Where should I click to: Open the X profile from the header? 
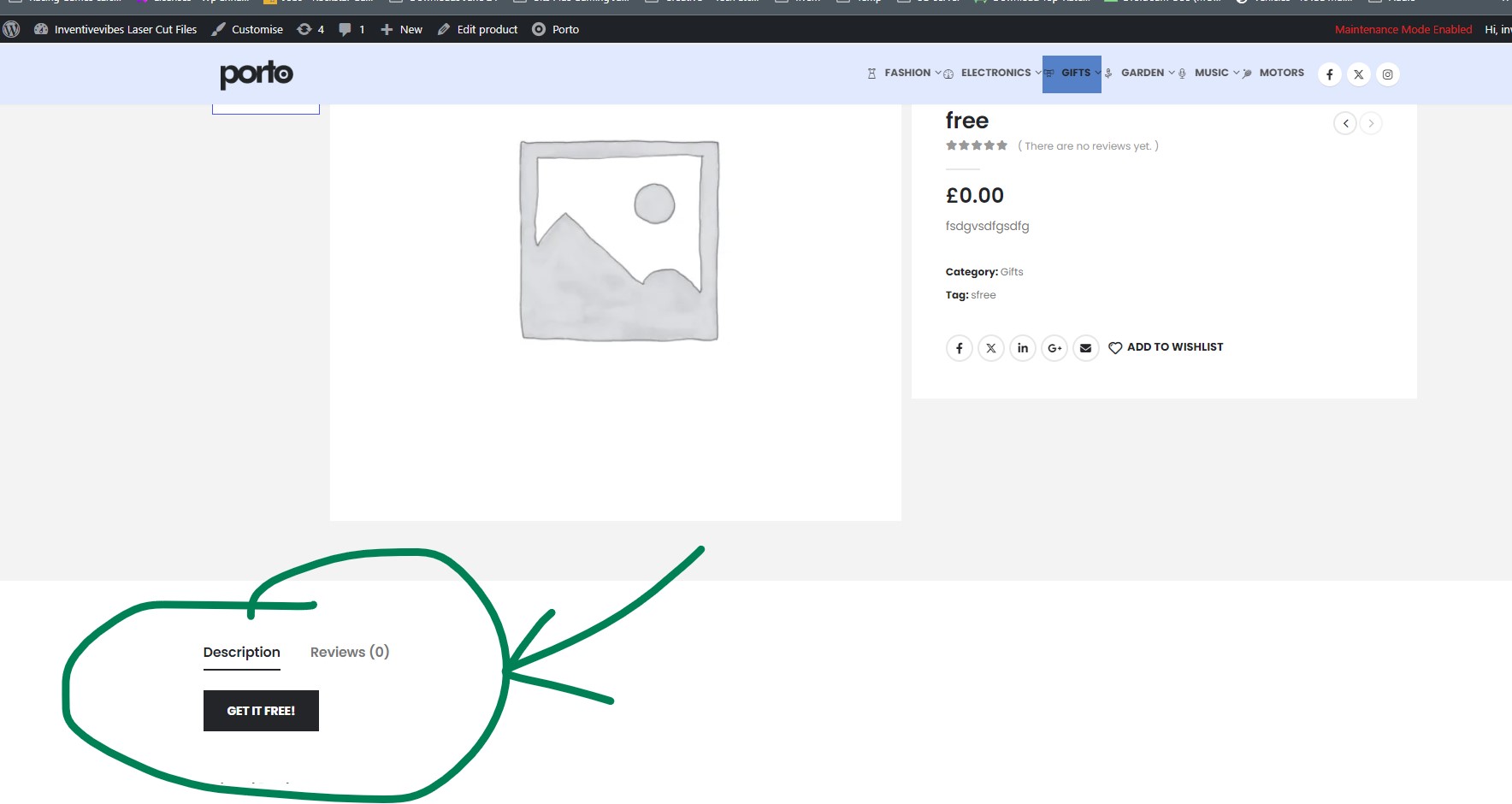pyautogui.click(x=1359, y=74)
